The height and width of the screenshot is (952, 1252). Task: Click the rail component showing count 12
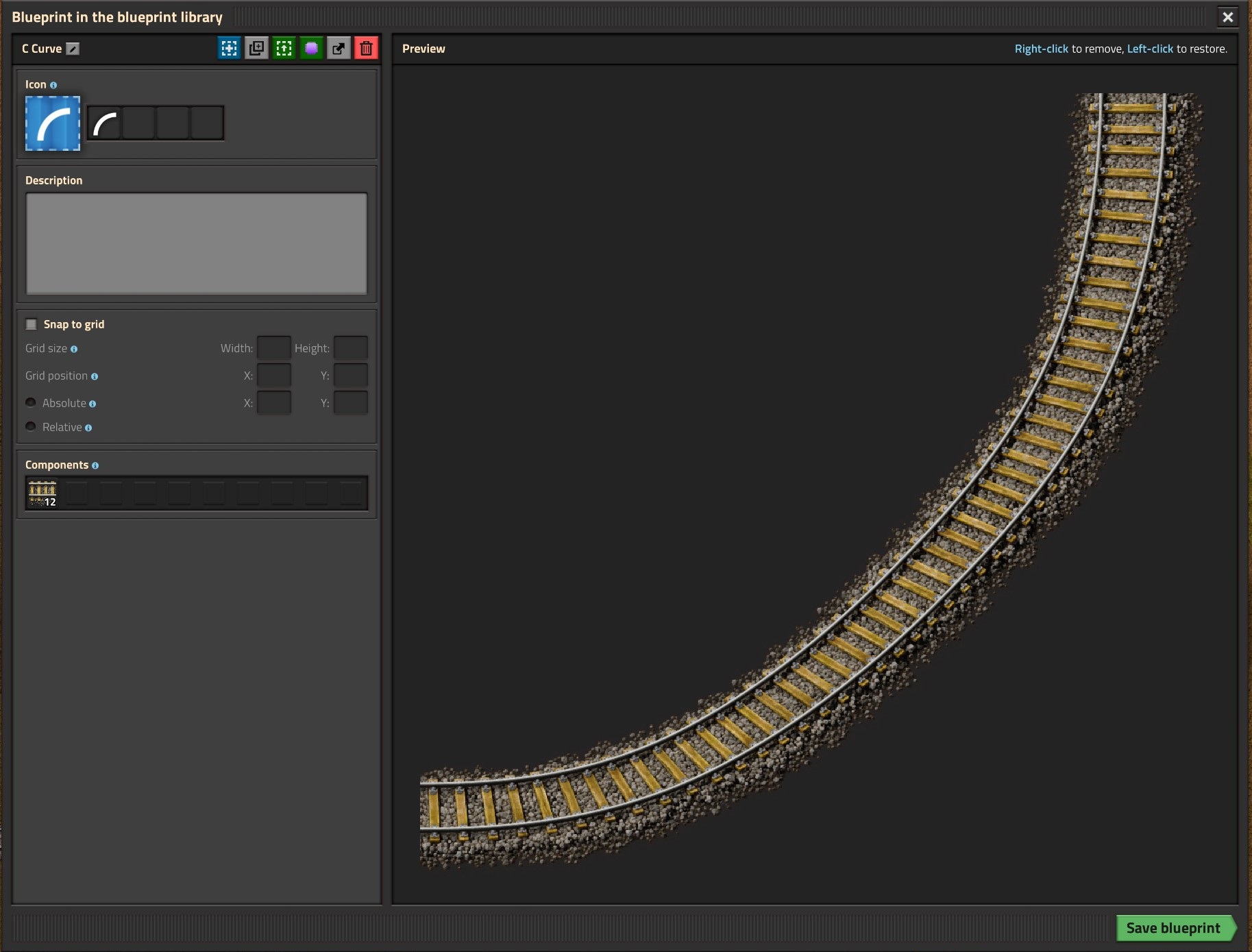(42, 493)
